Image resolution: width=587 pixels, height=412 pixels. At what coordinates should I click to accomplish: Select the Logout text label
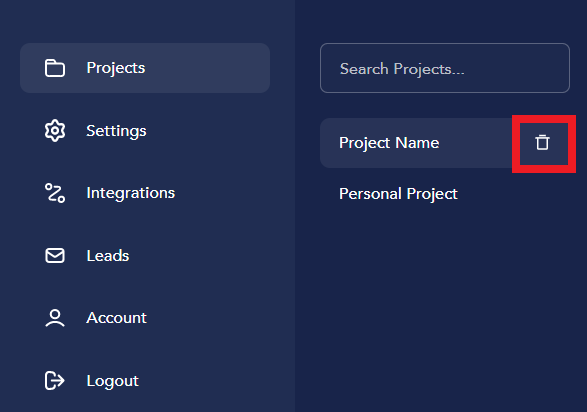click(113, 381)
